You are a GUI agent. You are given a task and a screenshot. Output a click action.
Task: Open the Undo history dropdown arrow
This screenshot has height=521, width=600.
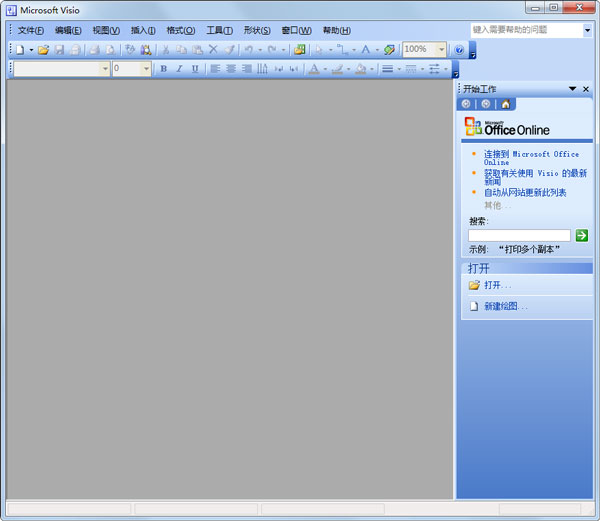260,50
